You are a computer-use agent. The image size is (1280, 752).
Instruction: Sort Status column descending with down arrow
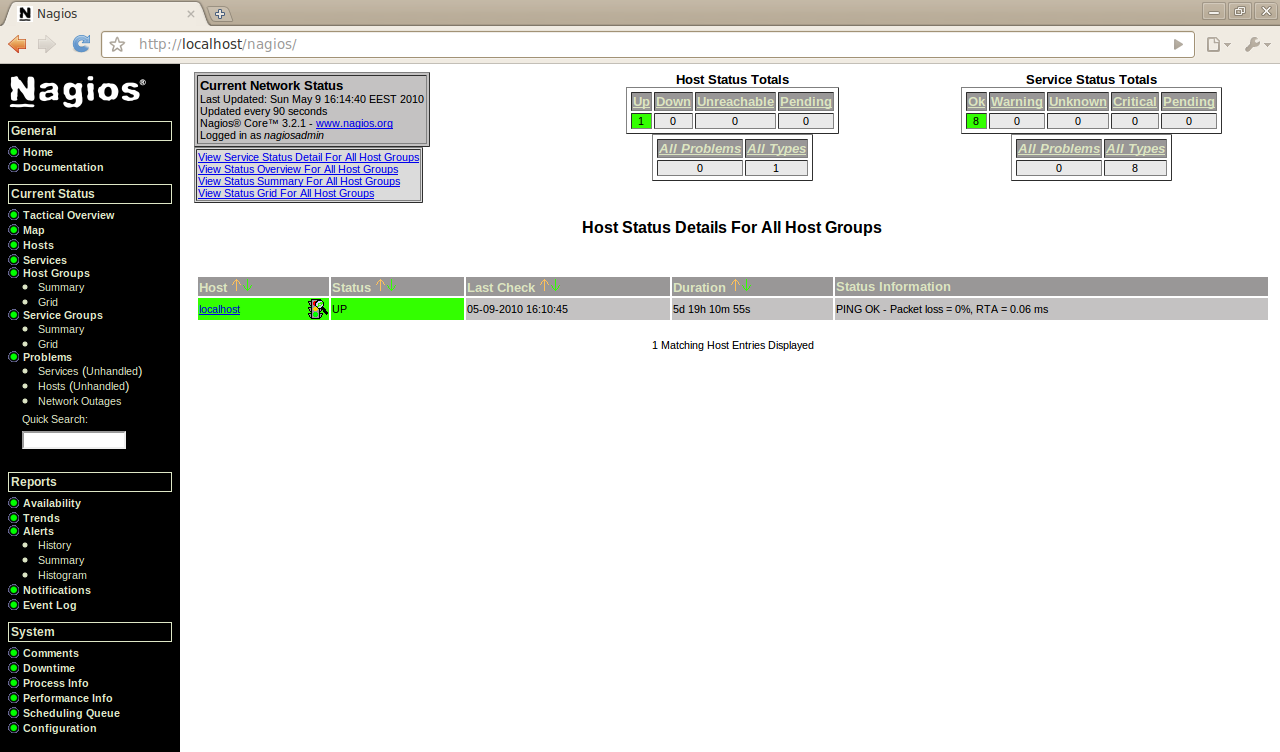[391, 286]
